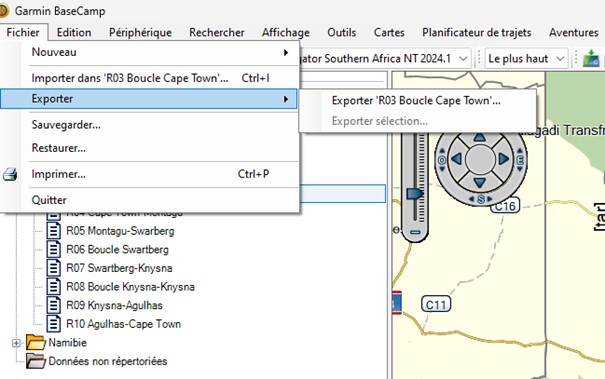This screenshot has height=379, width=605.
Task: Open the Fichier menu
Action: [23, 32]
